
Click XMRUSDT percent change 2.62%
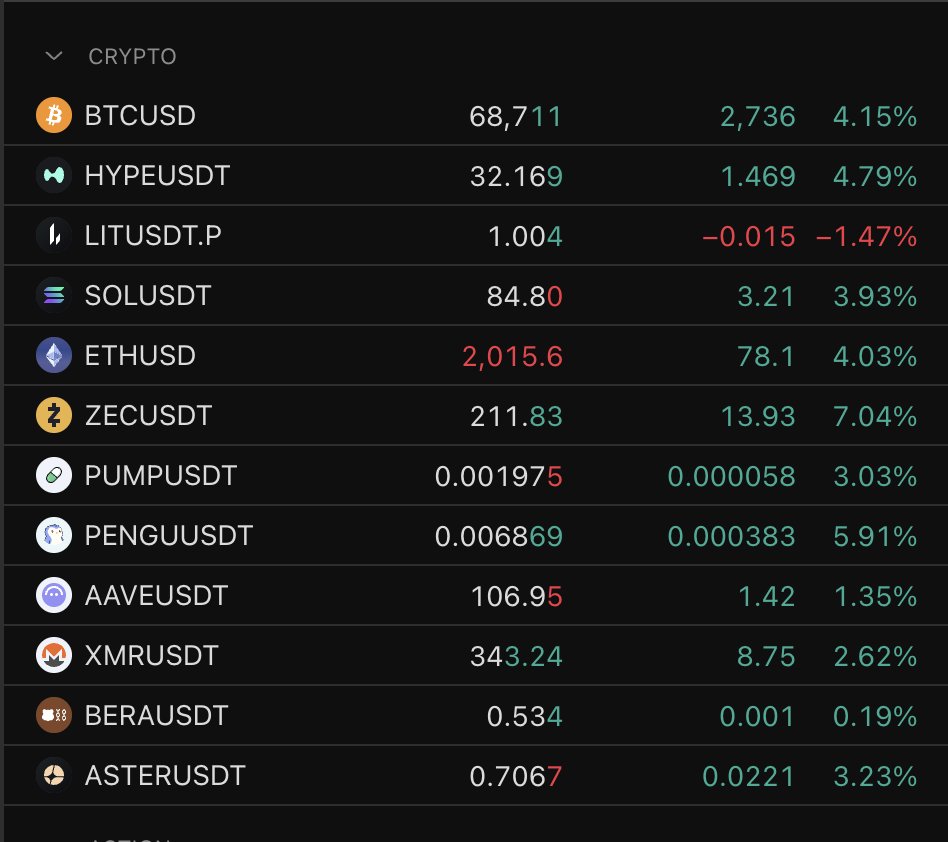tap(875, 656)
